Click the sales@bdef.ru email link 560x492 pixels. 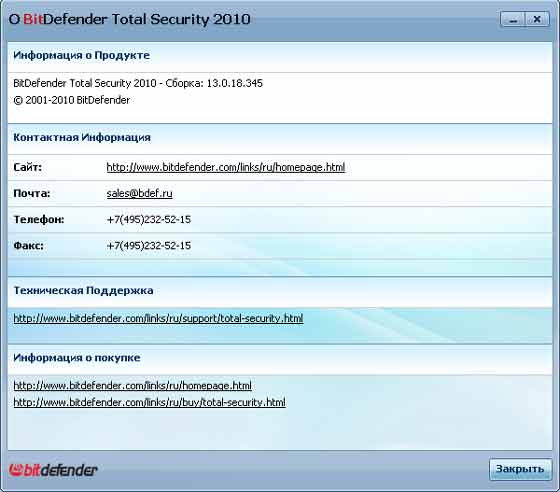139,193
